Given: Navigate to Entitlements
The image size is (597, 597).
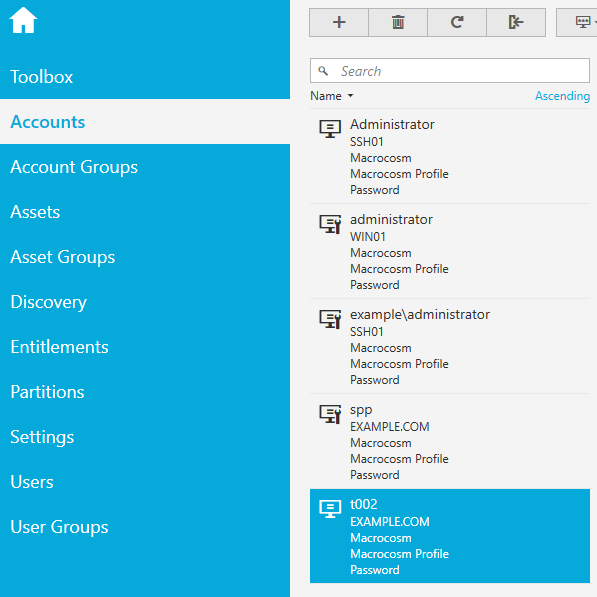Looking at the screenshot, I should click(x=59, y=347).
